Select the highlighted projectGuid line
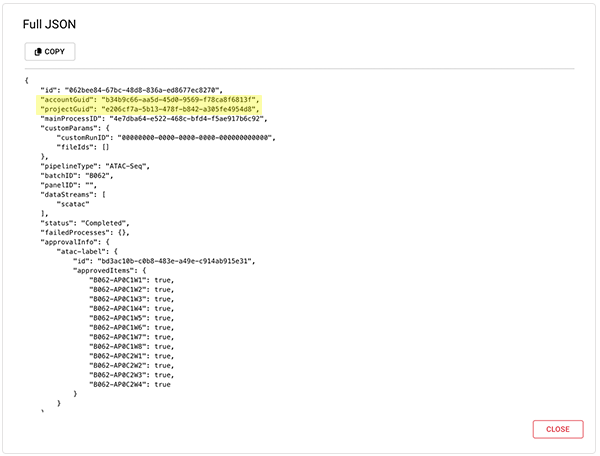This screenshot has width=600, height=456. 150,109
